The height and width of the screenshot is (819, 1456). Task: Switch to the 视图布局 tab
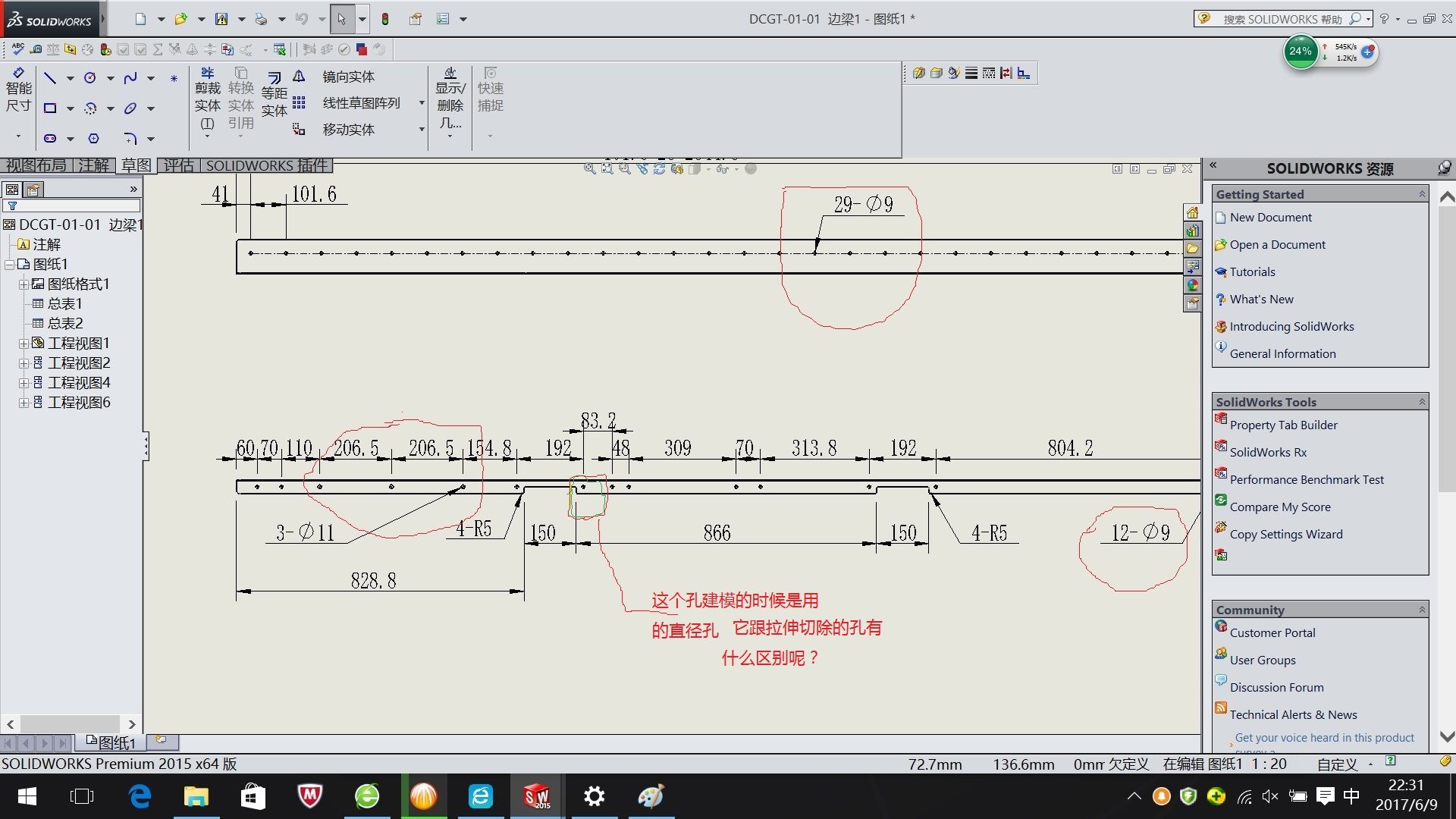click(36, 165)
